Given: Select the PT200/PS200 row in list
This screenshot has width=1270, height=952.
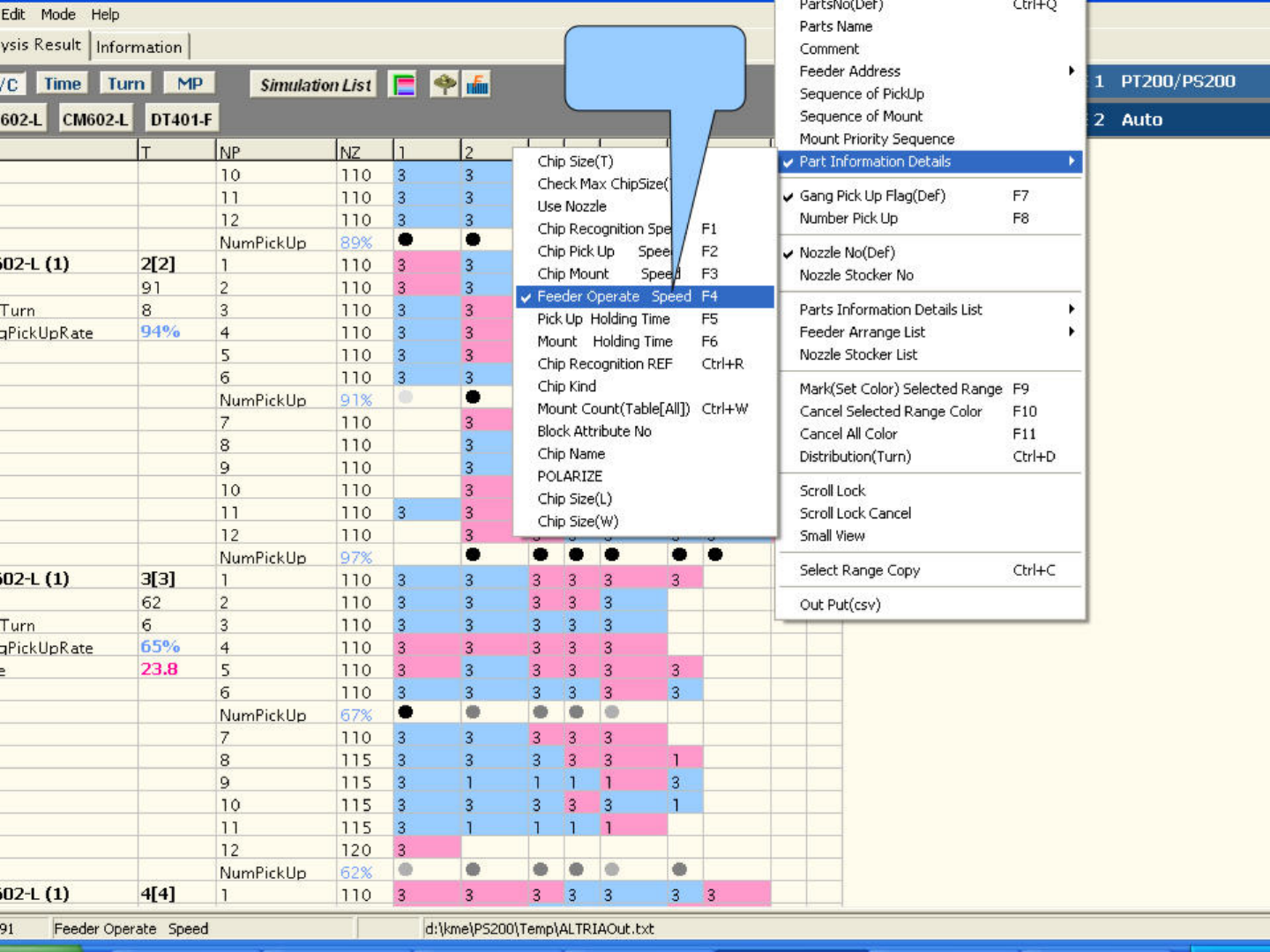Looking at the screenshot, I should (1177, 81).
